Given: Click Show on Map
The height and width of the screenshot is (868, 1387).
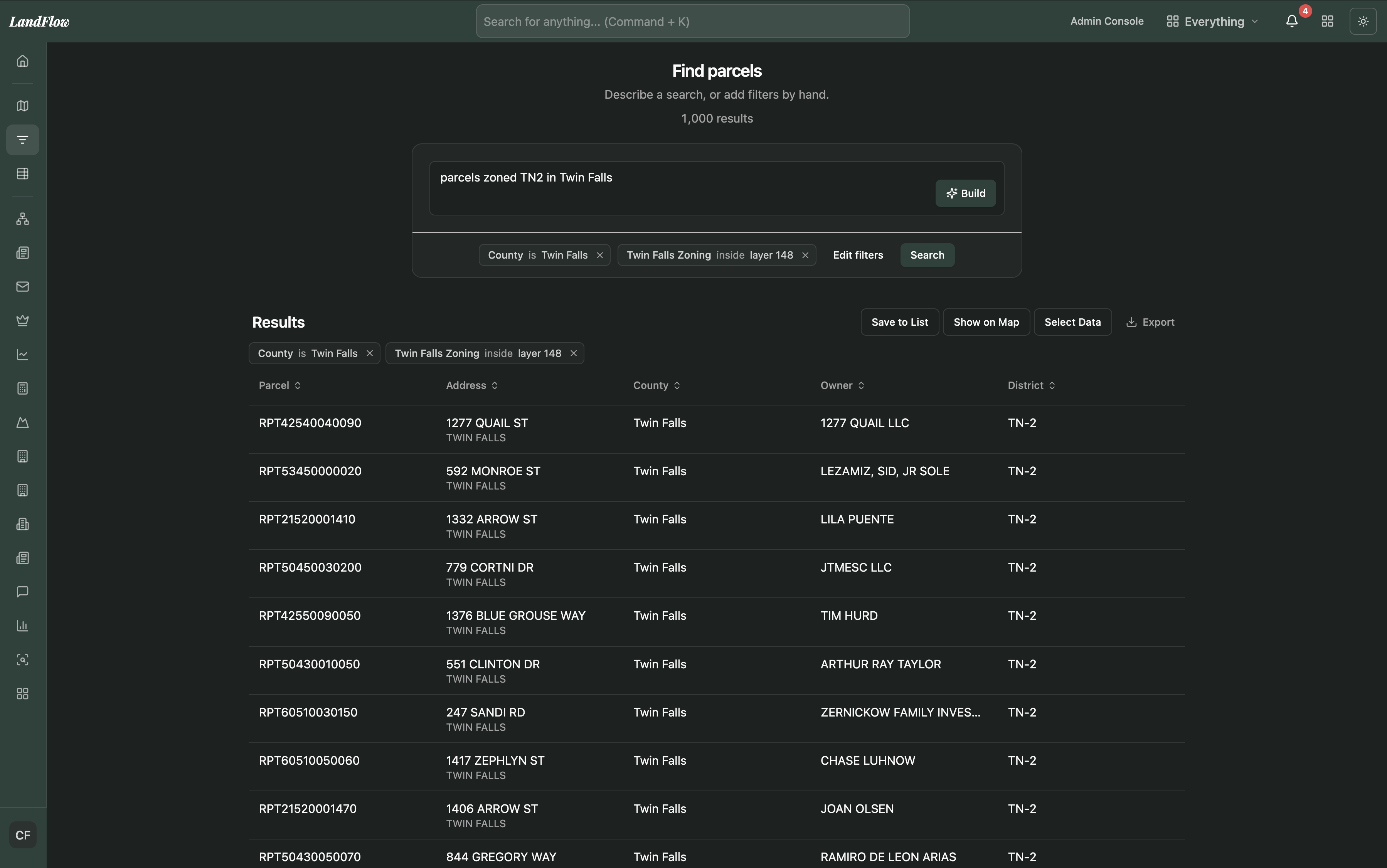Looking at the screenshot, I should click(x=986, y=322).
